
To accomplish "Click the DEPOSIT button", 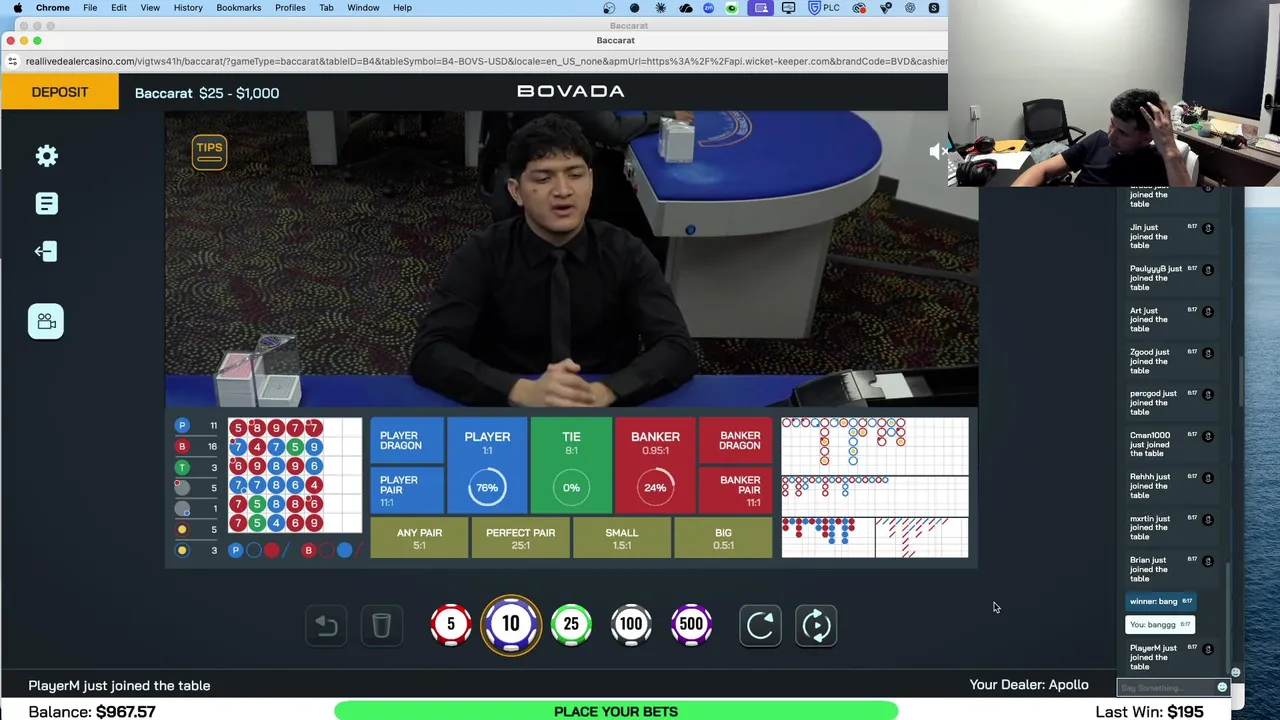I will tap(60, 92).
